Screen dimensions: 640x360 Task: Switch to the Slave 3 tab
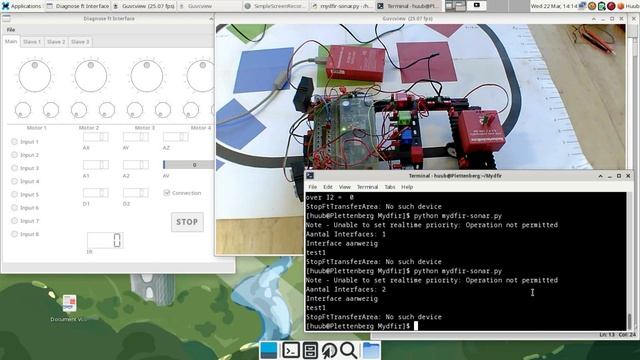[x=80, y=42]
